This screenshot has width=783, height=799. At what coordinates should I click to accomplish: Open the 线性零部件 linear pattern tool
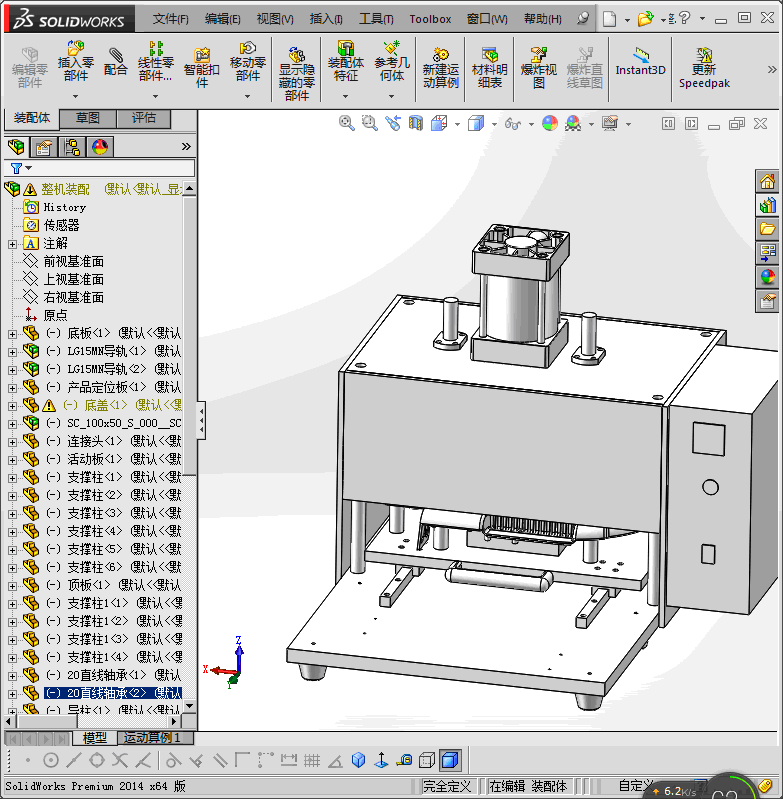(x=155, y=62)
